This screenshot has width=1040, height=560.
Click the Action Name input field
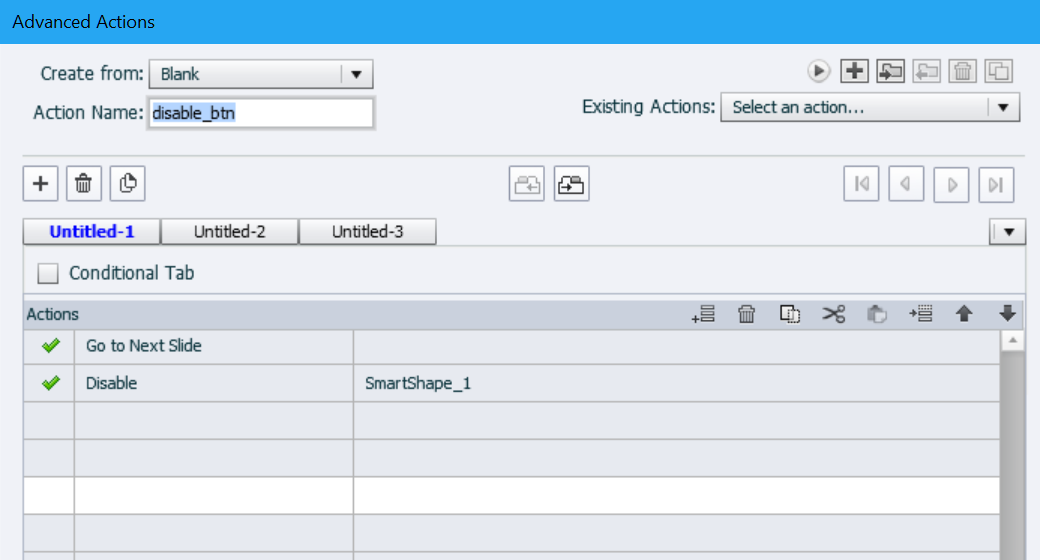(261, 113)
